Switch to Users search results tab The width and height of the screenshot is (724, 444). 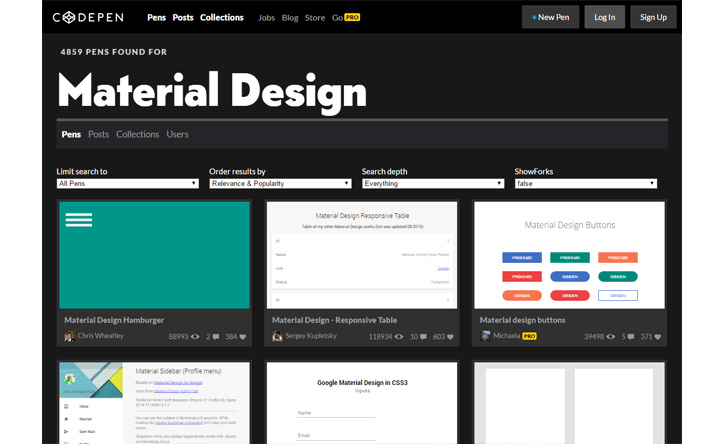click(x=177, y=134)
